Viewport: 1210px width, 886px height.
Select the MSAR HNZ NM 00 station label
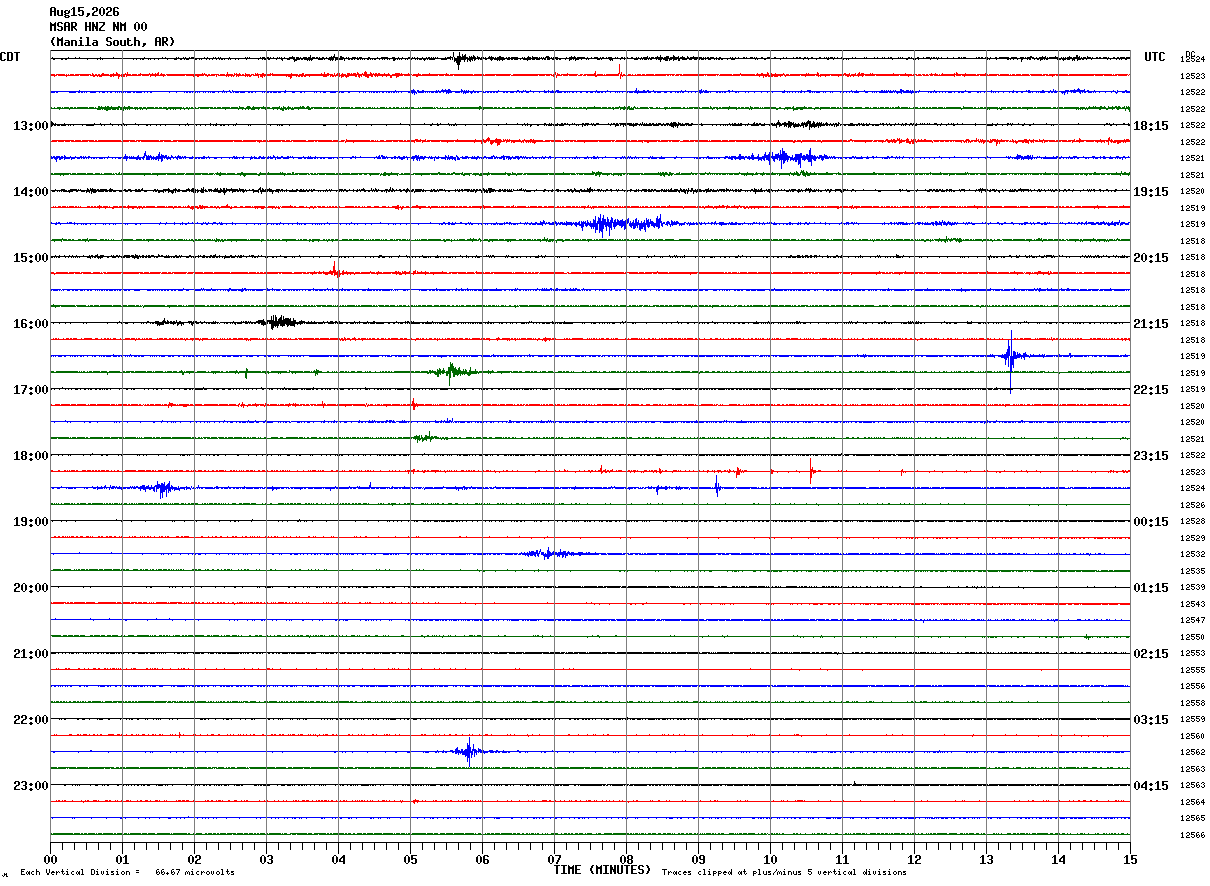pyautogui.click(x=98, y=27)
